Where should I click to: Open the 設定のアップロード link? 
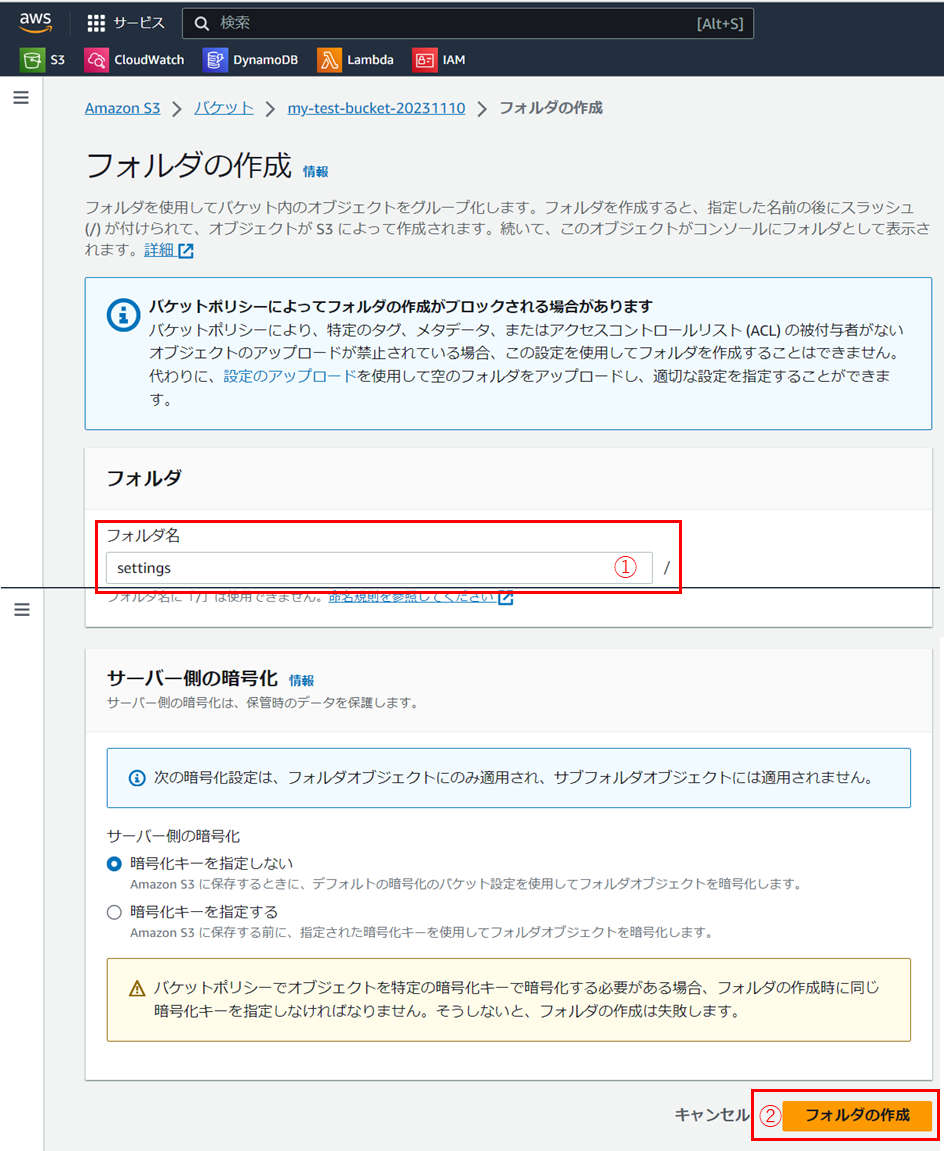(290, 377)
